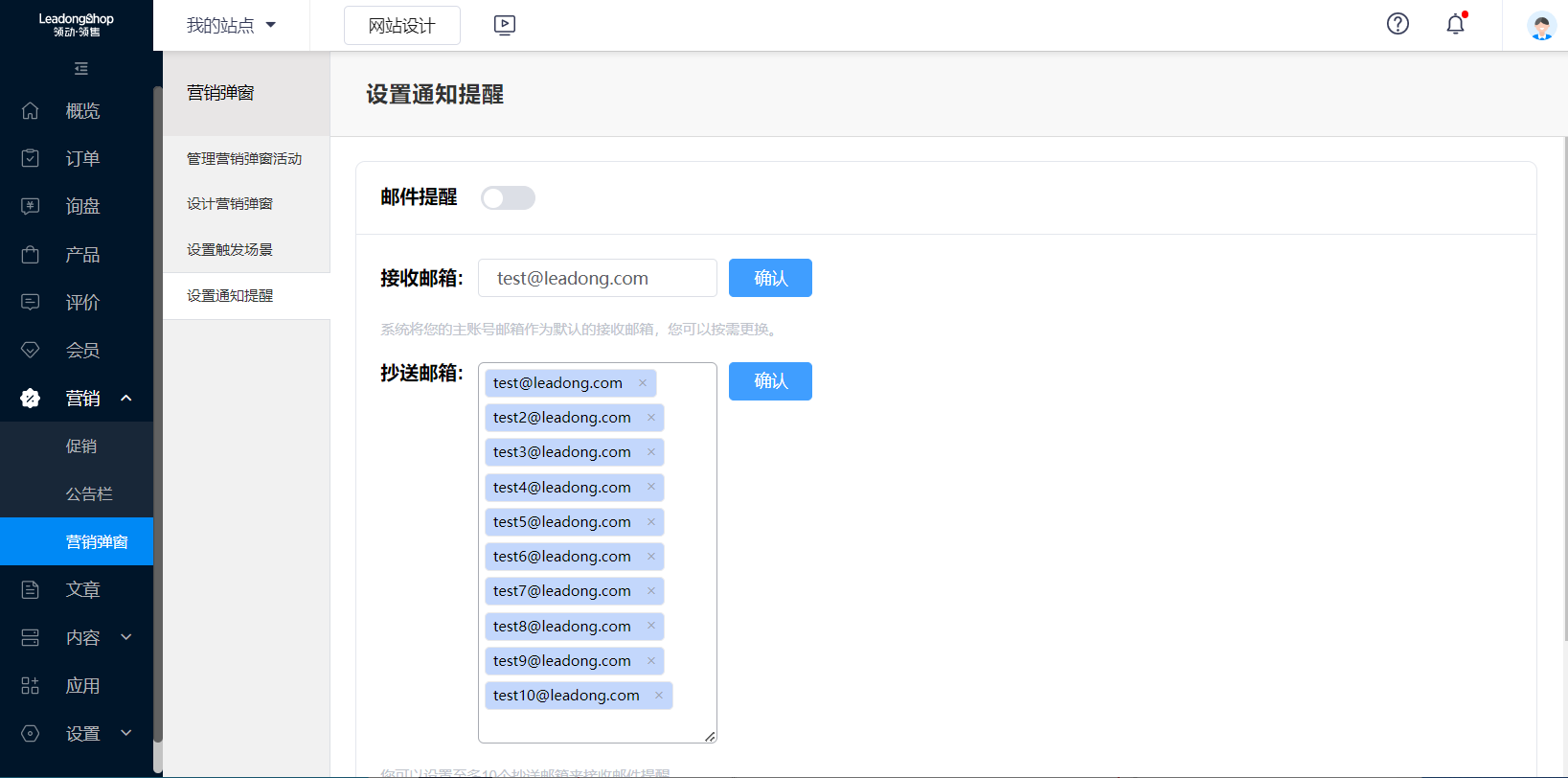Screen dimensions: 1568x778
Task: Toggle the 邮件提醒 switch
Action: (x=508, y=198)
